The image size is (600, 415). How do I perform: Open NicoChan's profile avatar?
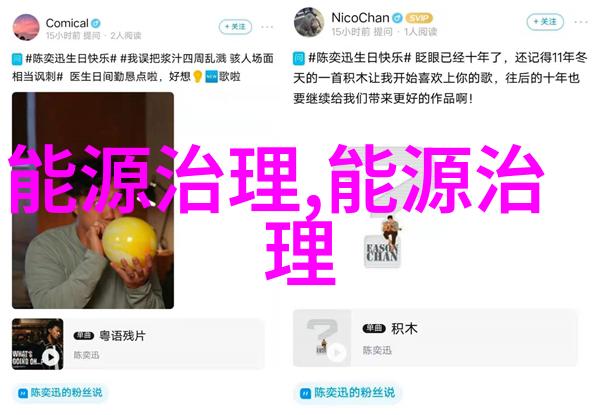tap(308, 22)
